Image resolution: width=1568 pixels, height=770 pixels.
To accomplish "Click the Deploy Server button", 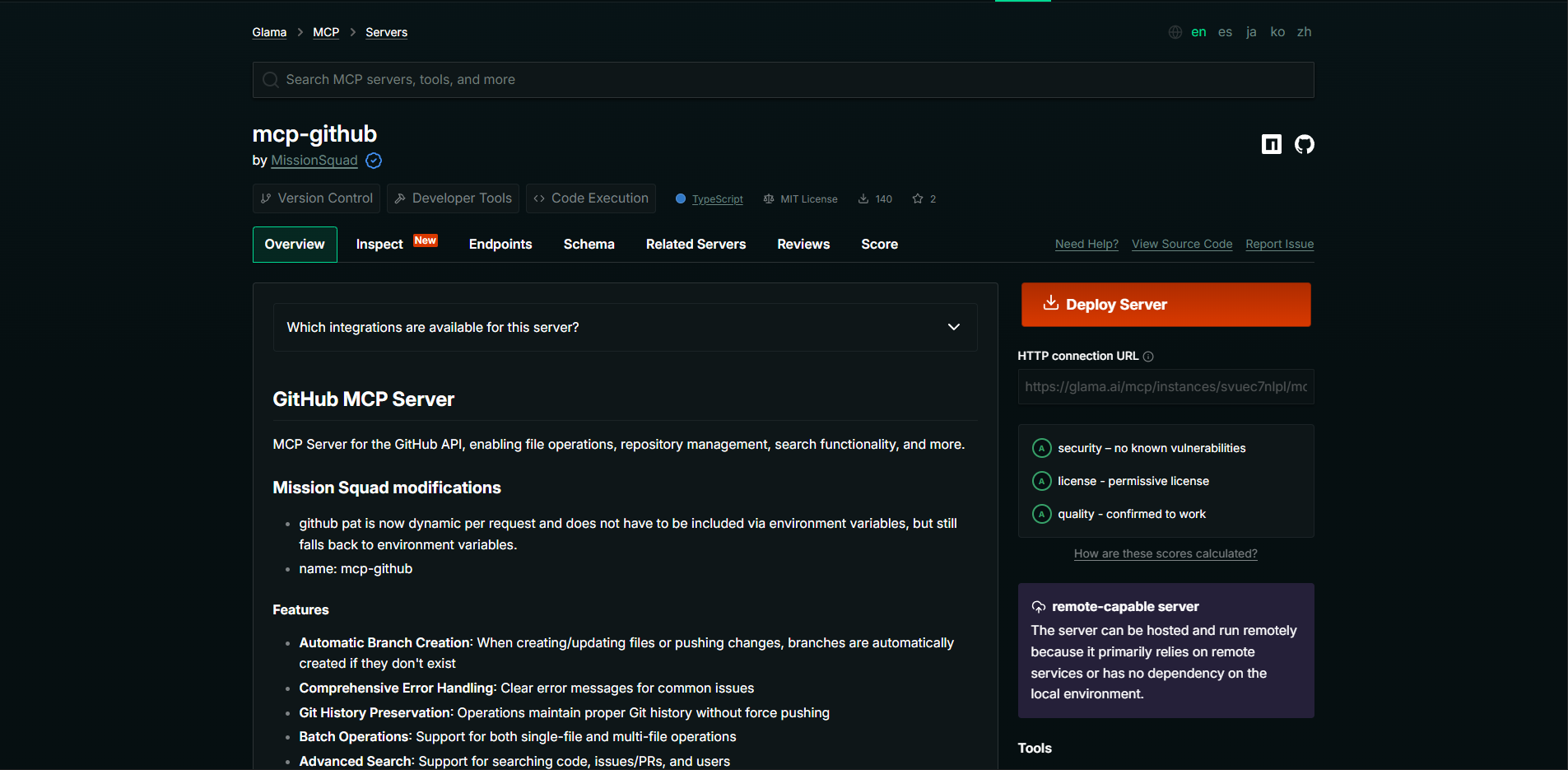I will click(x=1166, y=304).
